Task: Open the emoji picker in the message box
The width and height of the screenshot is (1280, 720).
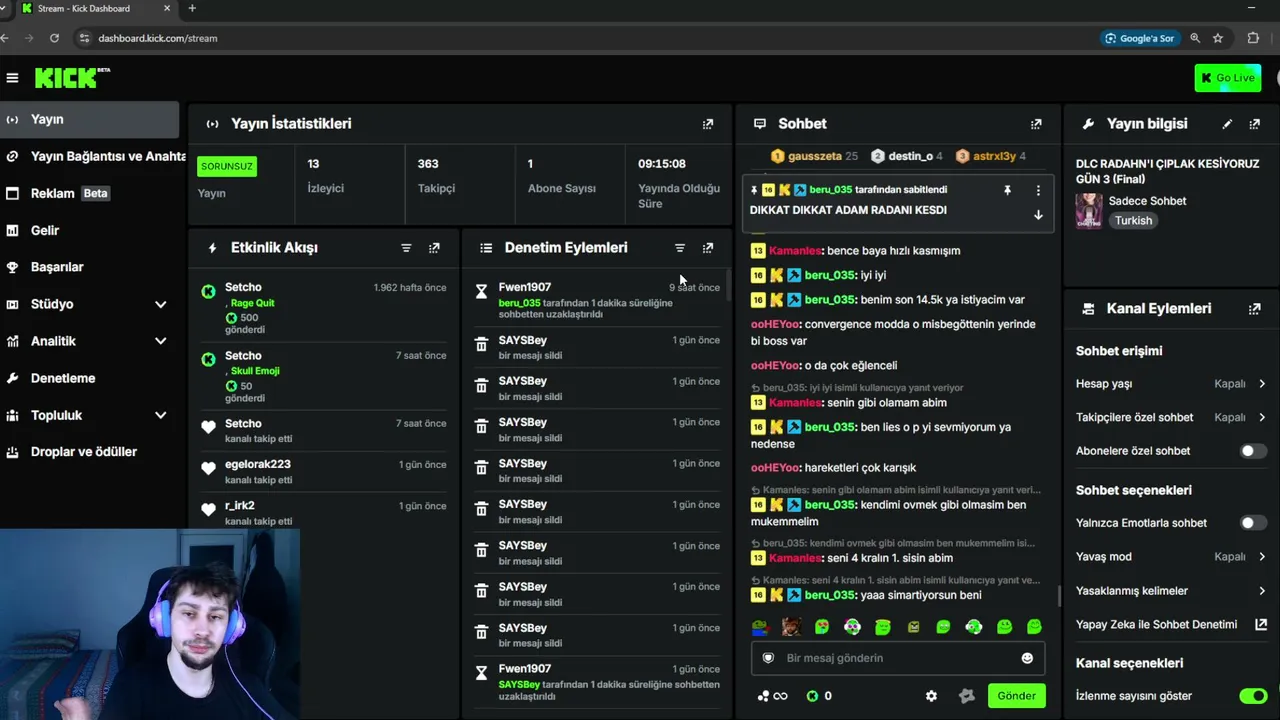Action: [x=1027, y=658]
